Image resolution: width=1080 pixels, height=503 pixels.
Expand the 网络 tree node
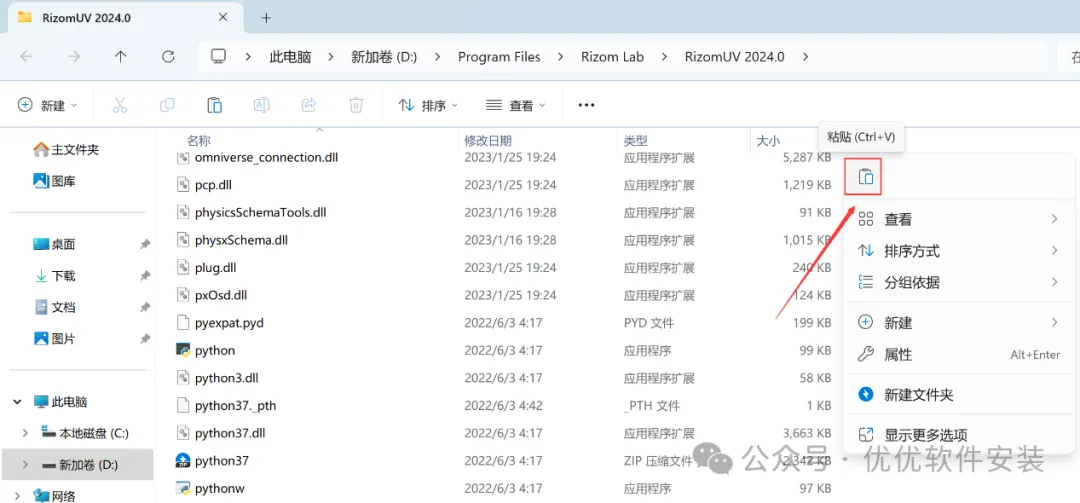(x=16, y=495)
